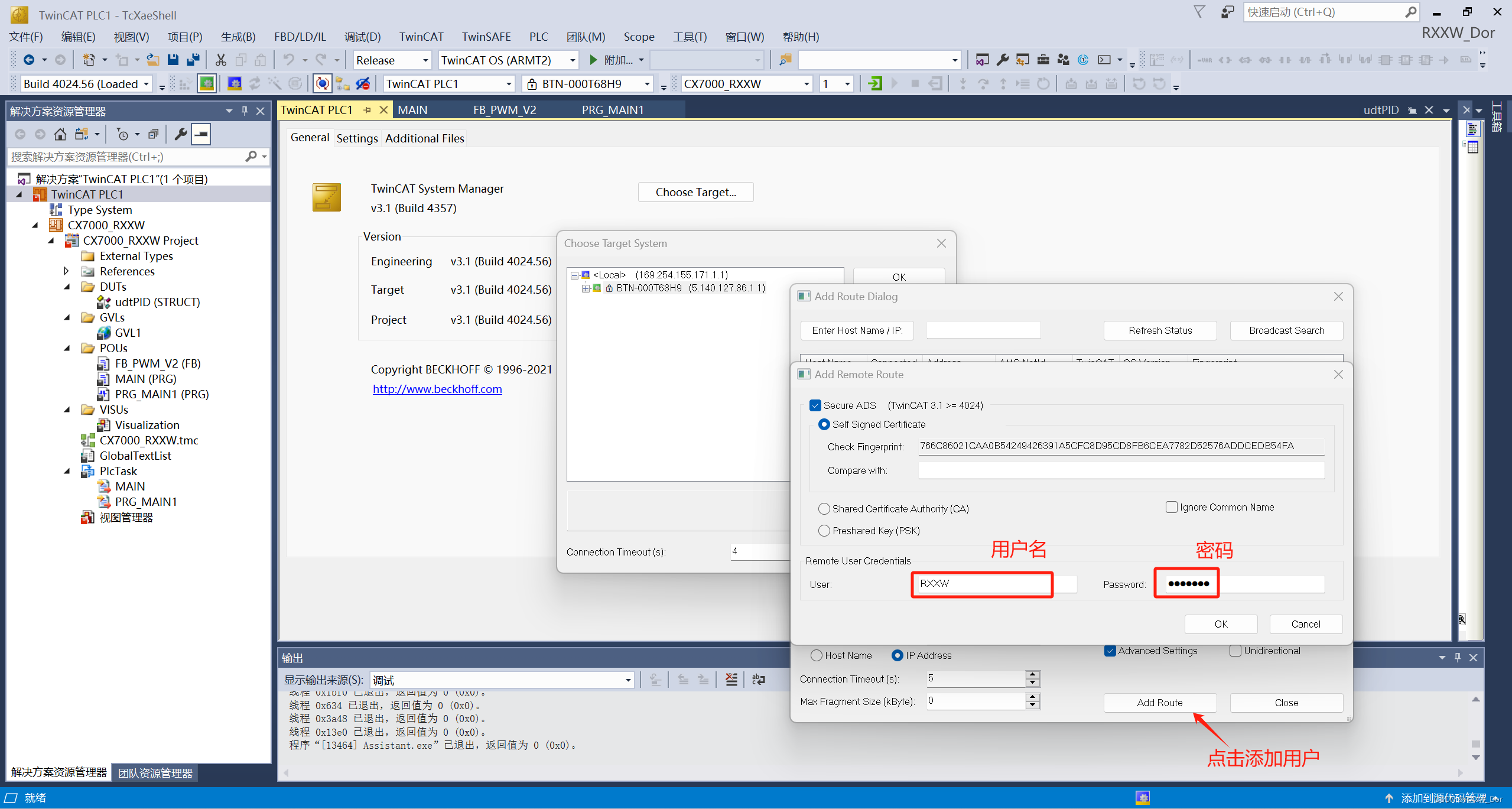Image resolution: width=1512 pixels, height=809 pixels.
Task: Click the Home icon in Solution Explorer toolbar
Action: tap(60, 135)
